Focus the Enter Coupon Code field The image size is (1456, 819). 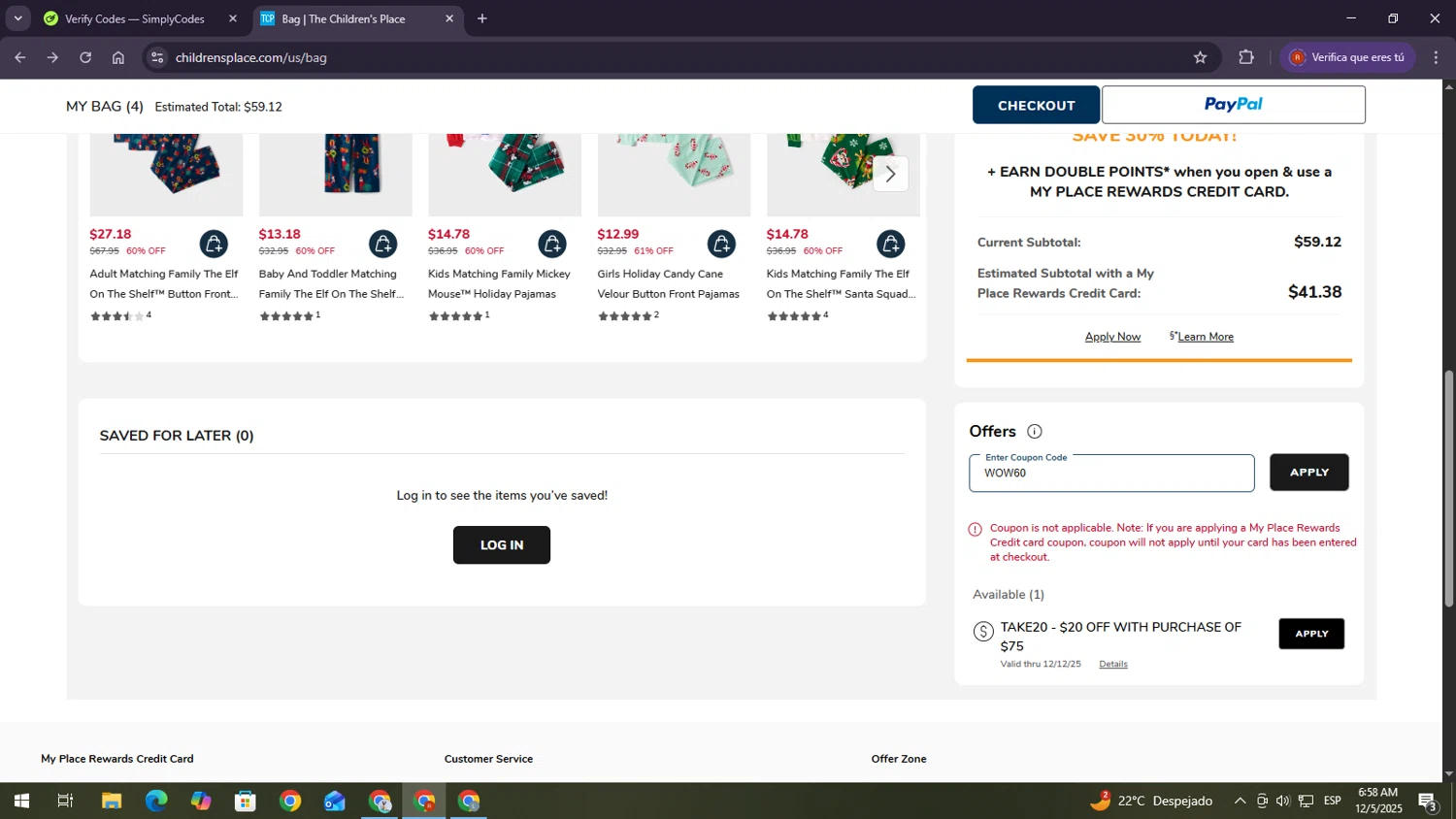coord(1111,473)
